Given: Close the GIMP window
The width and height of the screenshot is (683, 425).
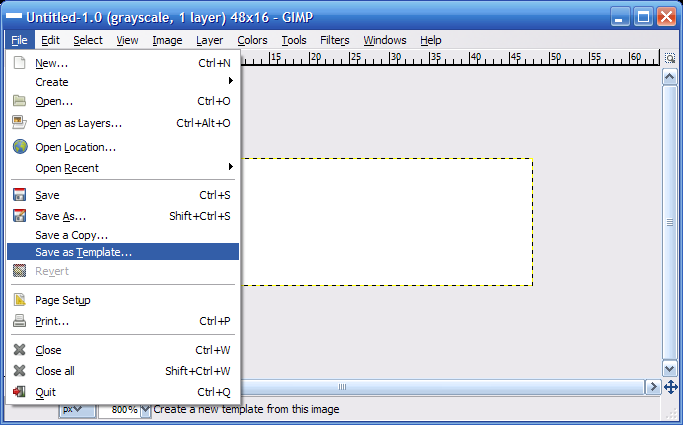Looking at the screenshot, I should 666,17.
